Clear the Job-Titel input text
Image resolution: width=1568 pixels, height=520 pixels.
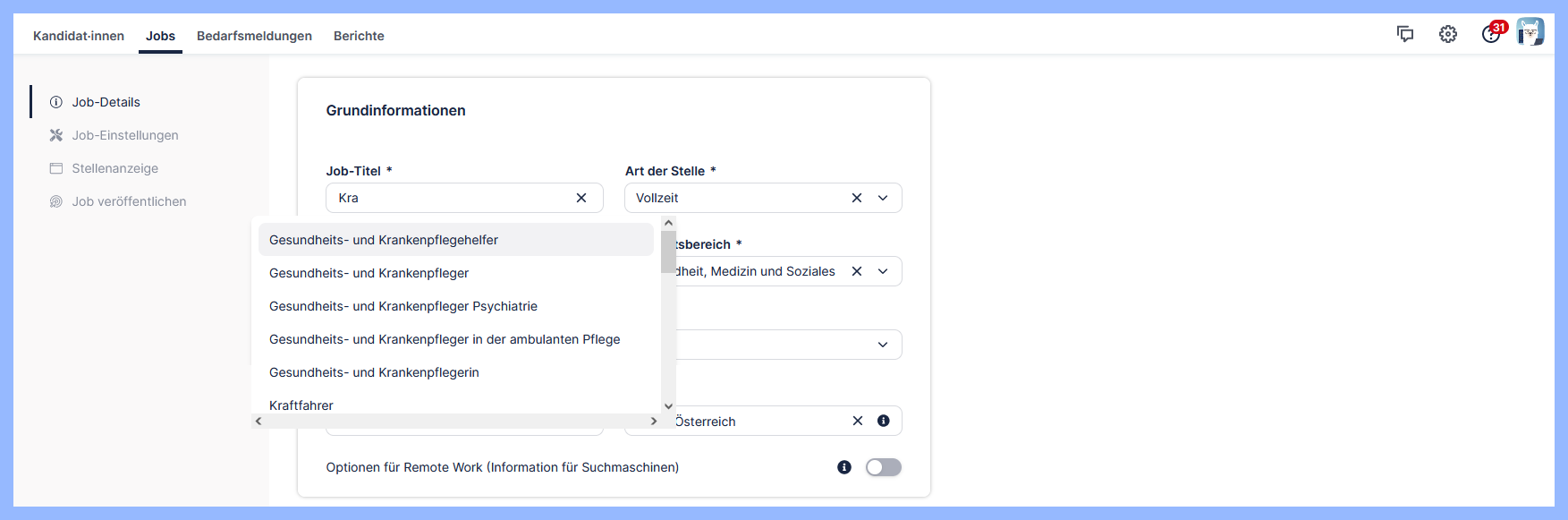(x=581, y=198)
